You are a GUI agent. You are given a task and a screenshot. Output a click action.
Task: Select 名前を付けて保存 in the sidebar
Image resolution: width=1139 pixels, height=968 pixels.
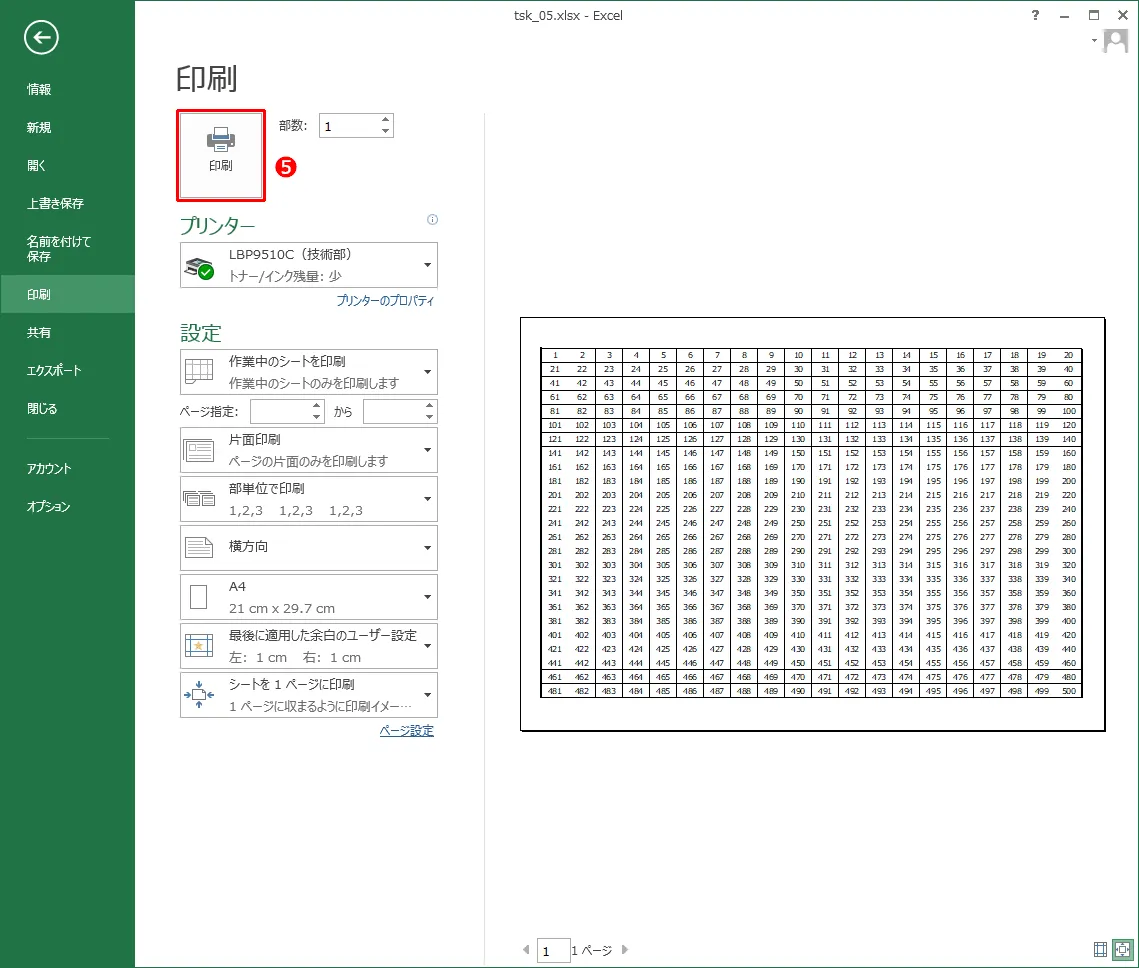[x=68, y=248]
